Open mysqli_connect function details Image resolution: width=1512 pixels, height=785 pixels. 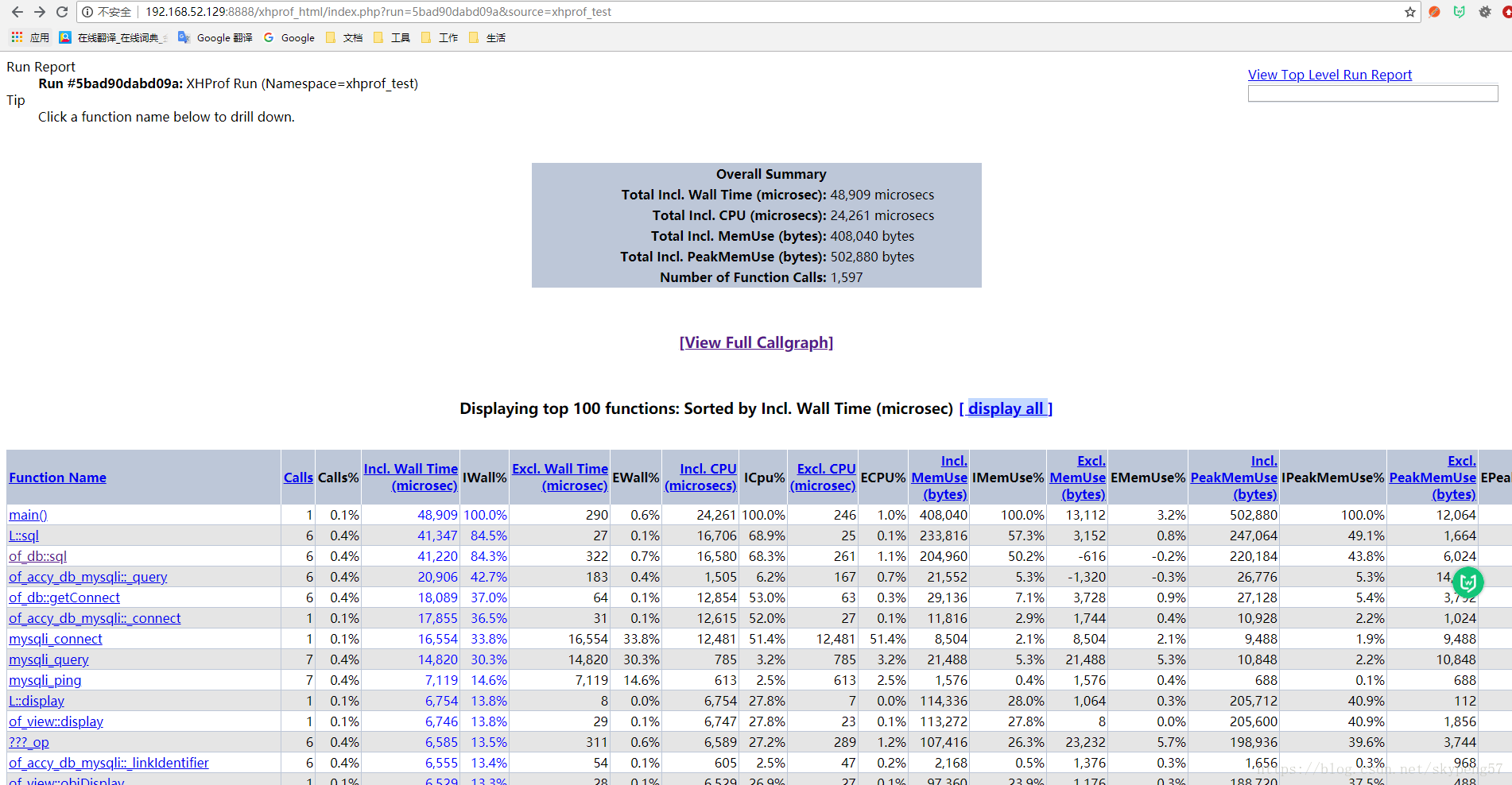coord(56,639)
